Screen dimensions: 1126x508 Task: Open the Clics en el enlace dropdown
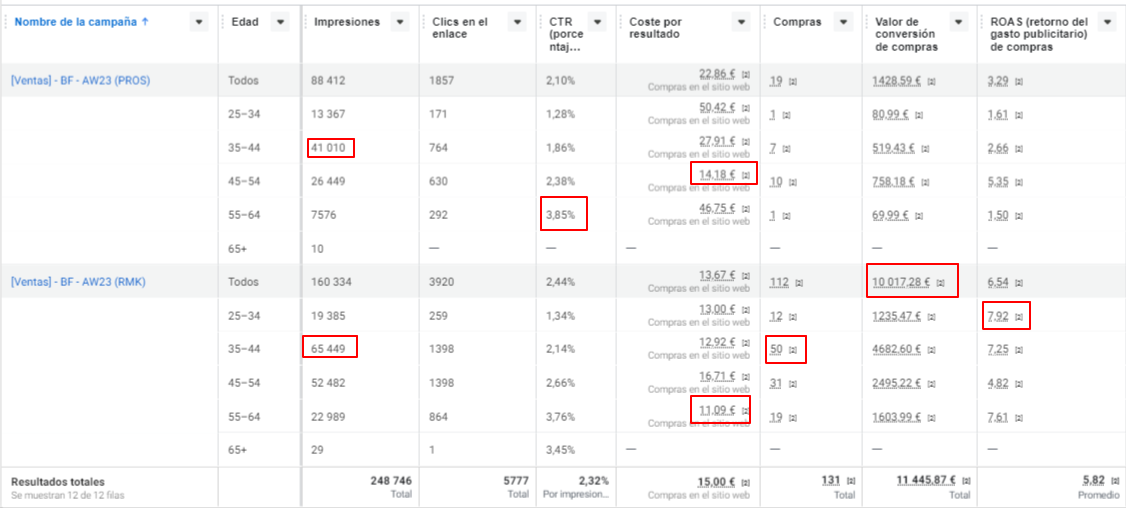pos(517,22)
